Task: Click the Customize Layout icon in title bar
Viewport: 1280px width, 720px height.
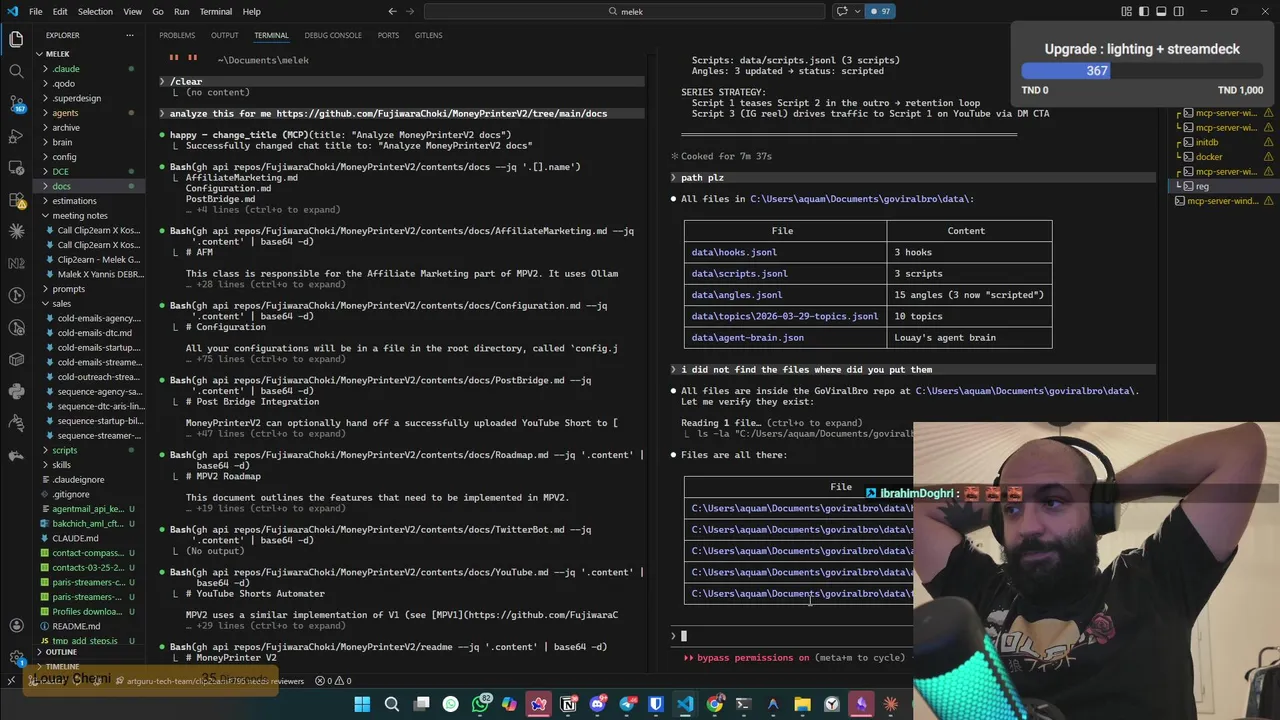Action: (x=1127, y=11)
